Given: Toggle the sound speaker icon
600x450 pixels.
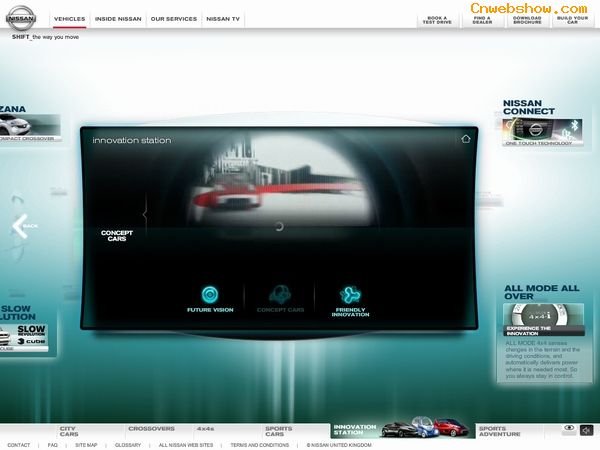Looking at the screenshot, I should pyautogui.click(x=586, y=430).
